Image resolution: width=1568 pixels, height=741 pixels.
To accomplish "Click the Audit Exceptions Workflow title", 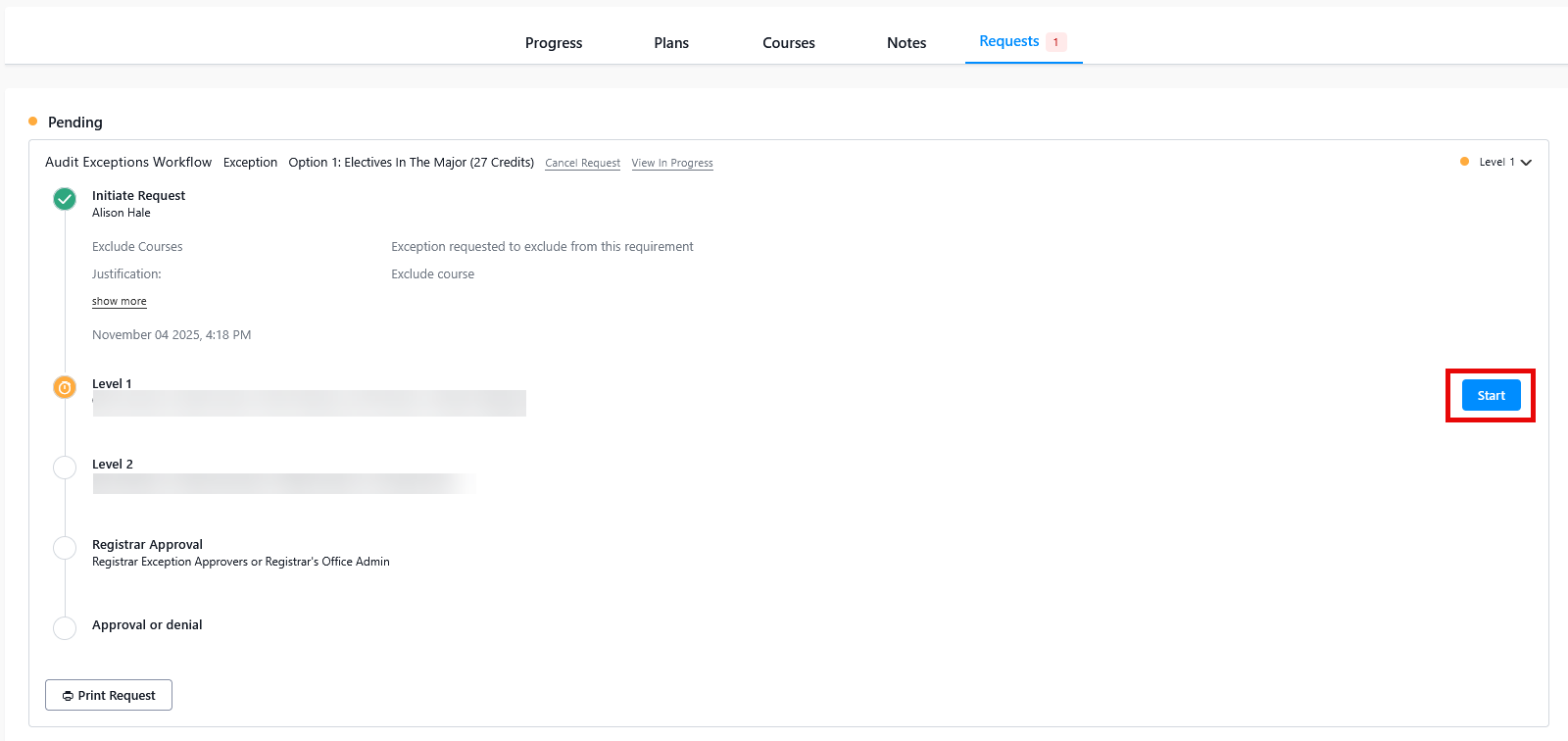I will (128, 163).
